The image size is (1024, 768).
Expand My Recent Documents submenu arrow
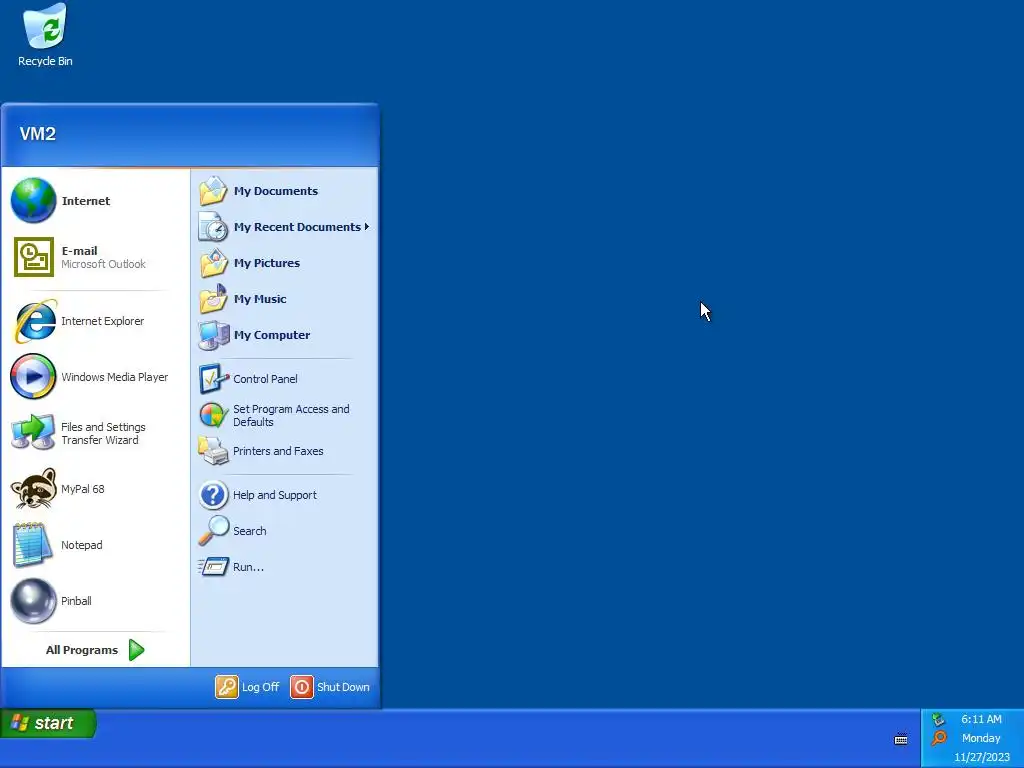click(x=367, y=227)
